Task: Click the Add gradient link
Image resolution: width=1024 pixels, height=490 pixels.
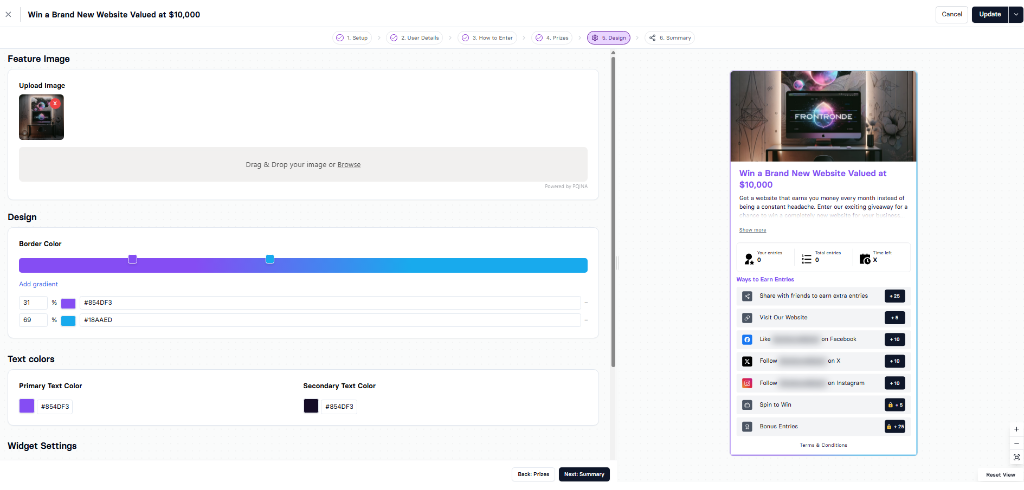Action: coord(38,284)
